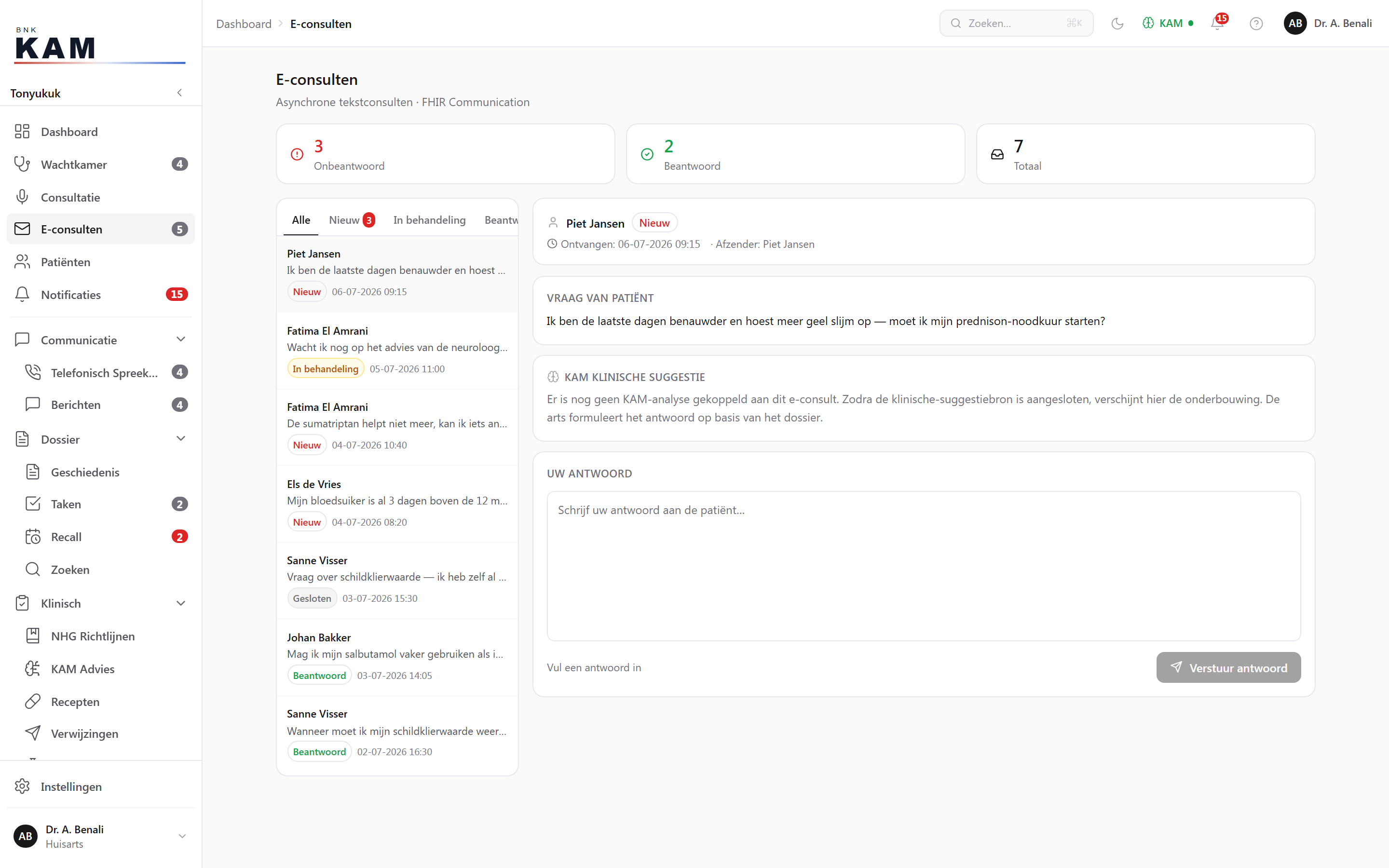Select the Alle tab
The width and height of the screenshot is (1389, 868).
coord(301,220)
